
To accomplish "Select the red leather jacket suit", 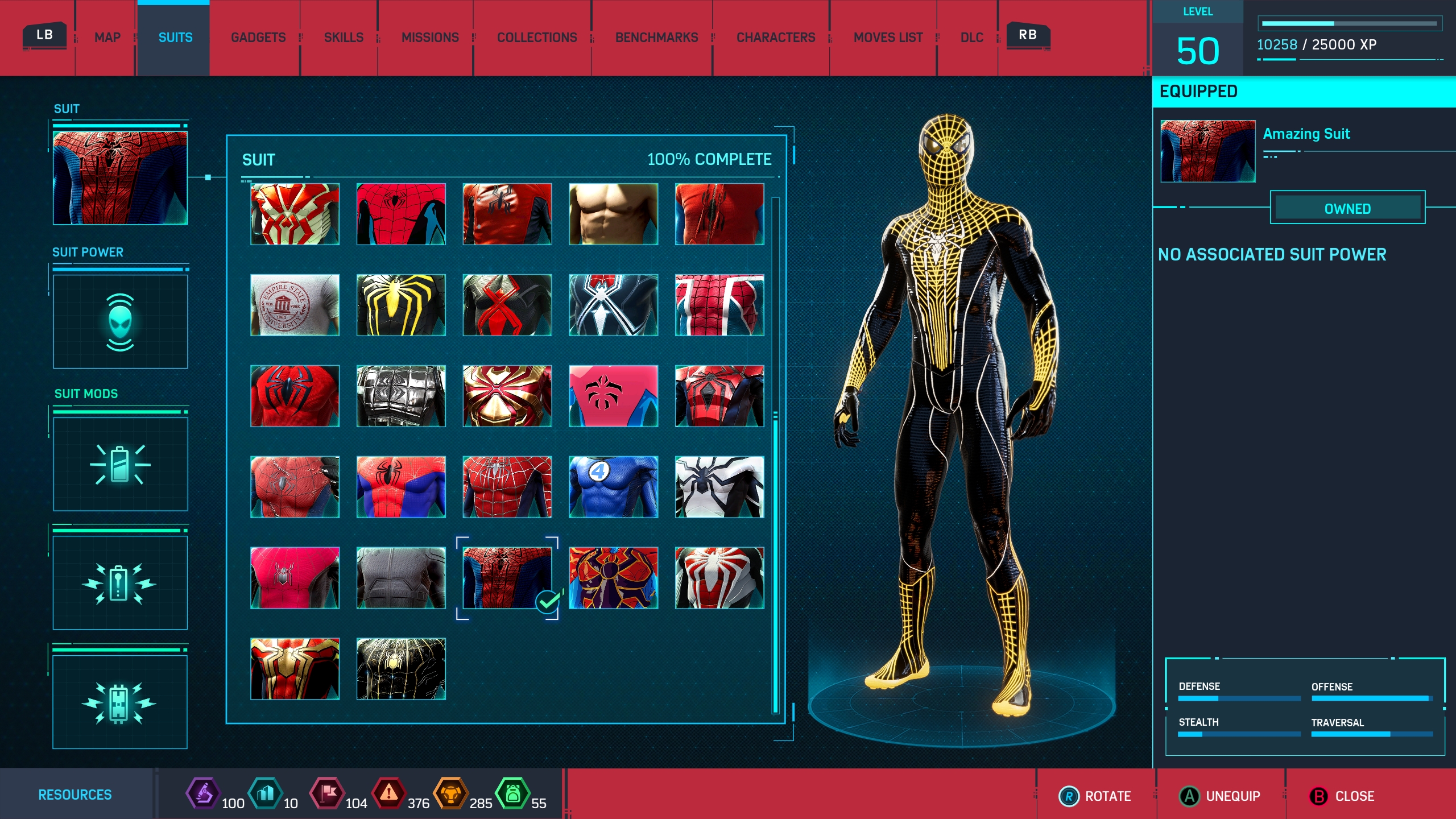I will (507, 214).
